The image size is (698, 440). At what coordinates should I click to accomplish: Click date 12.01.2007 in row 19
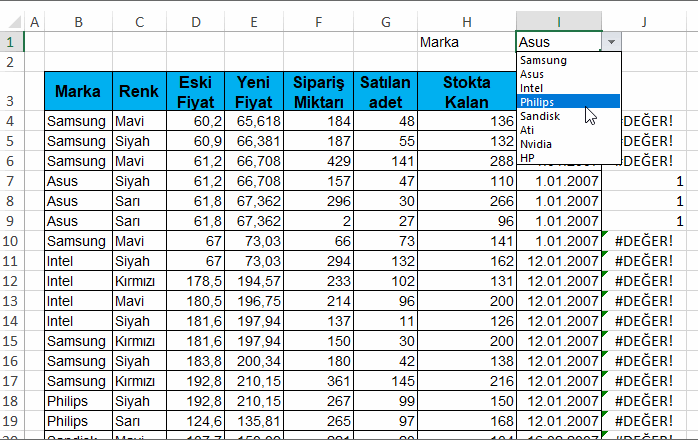click(x=559, y=421)
